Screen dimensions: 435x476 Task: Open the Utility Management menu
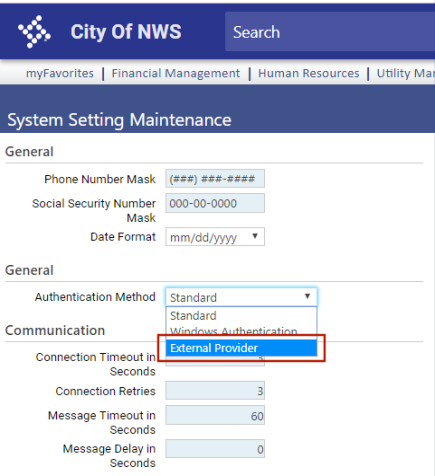click(x=406, y=73)
